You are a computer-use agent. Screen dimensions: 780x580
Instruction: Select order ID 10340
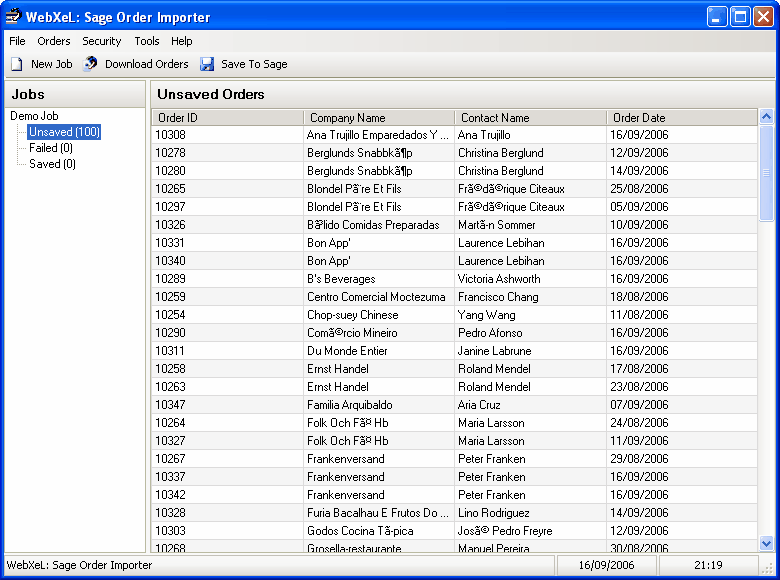pyautogui.click(x=170, y=261)
